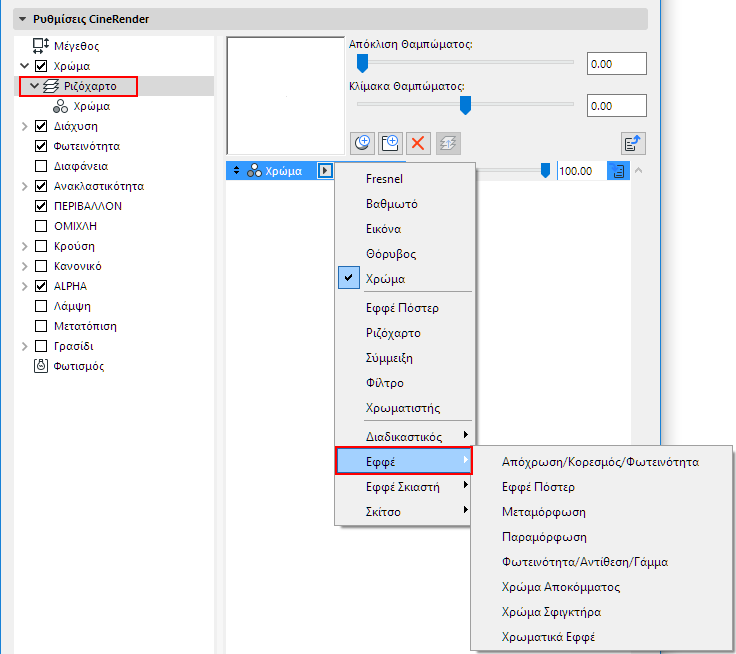Toggle the ALPHA checkbox
The height and width of the screenshot is (654, 736).
(41, 286)
